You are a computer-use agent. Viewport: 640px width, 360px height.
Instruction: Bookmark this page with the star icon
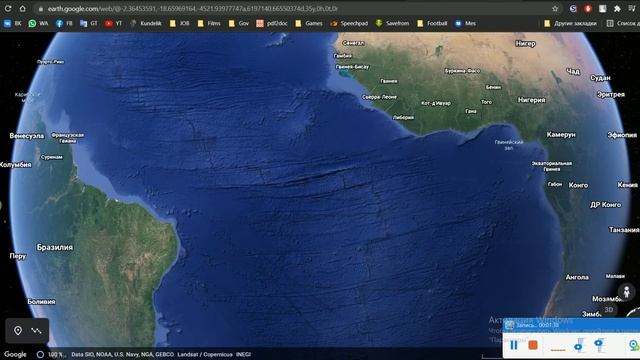click(x=555, y=9)
